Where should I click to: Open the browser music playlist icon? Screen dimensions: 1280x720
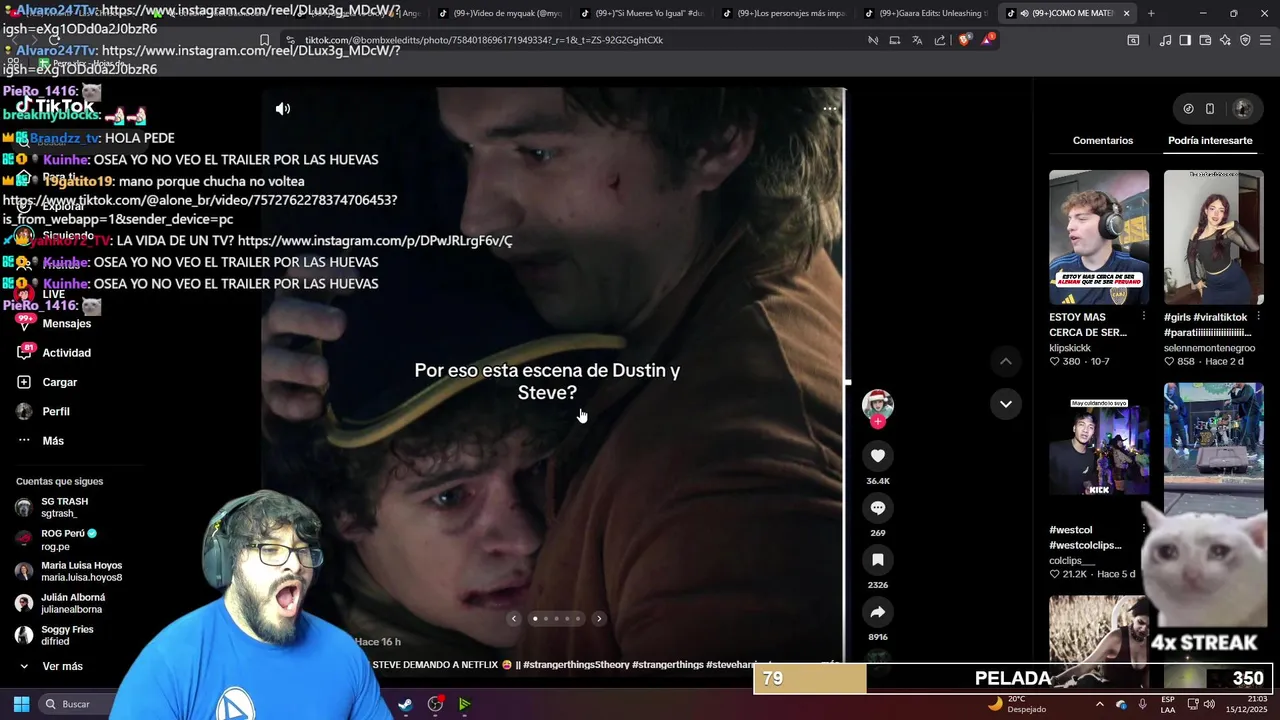[x=1165, y=40]
